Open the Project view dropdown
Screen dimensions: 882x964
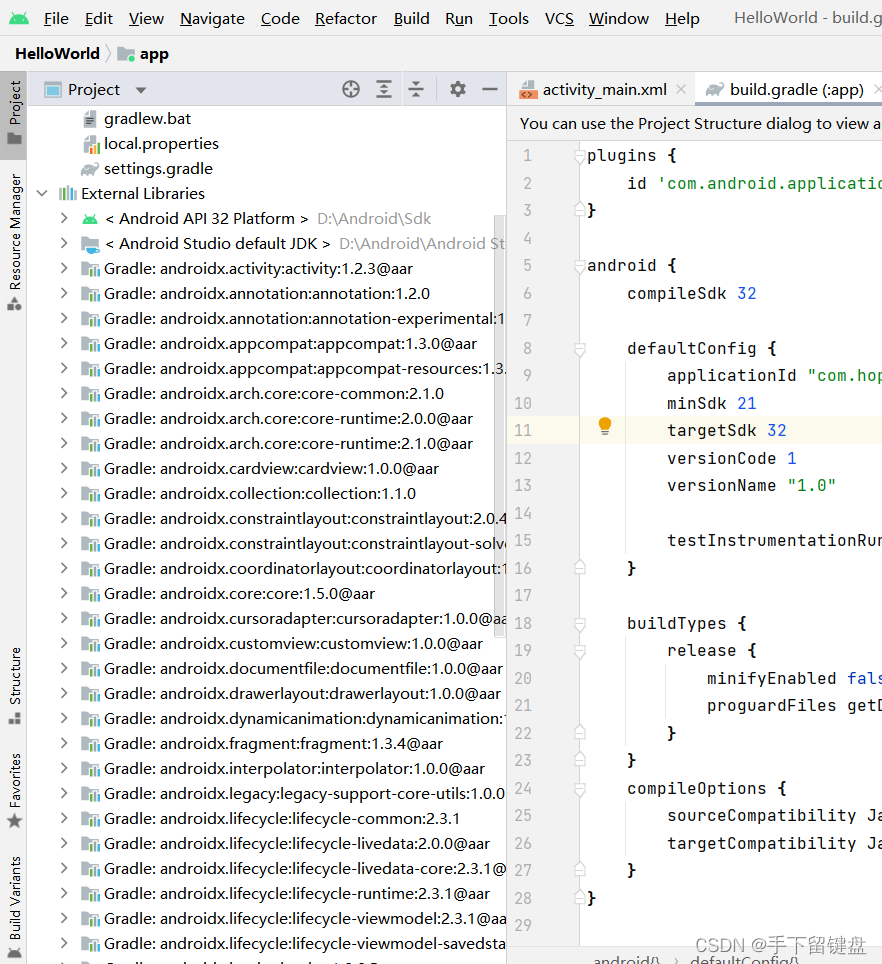[x=140, y=90]
